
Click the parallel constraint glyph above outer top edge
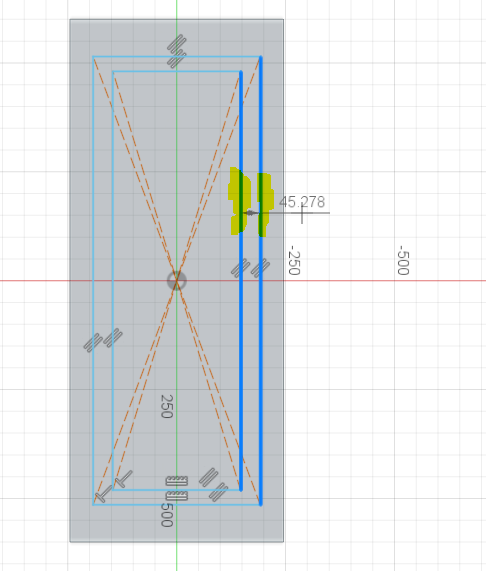[177, 43]
